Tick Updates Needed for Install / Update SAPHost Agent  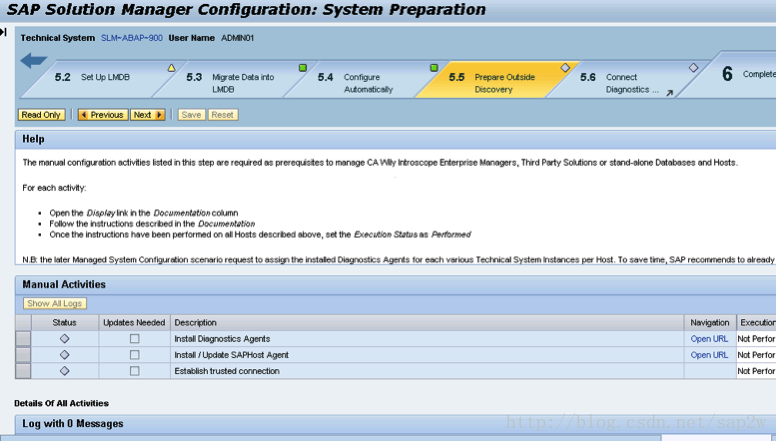click(134, 355)
